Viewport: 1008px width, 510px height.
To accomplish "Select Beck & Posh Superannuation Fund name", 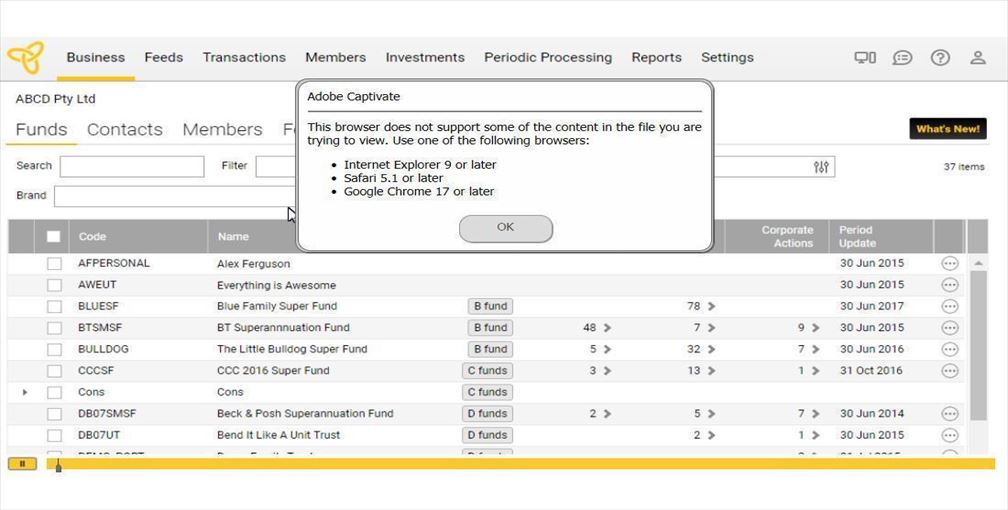I will tap(305, 414).
